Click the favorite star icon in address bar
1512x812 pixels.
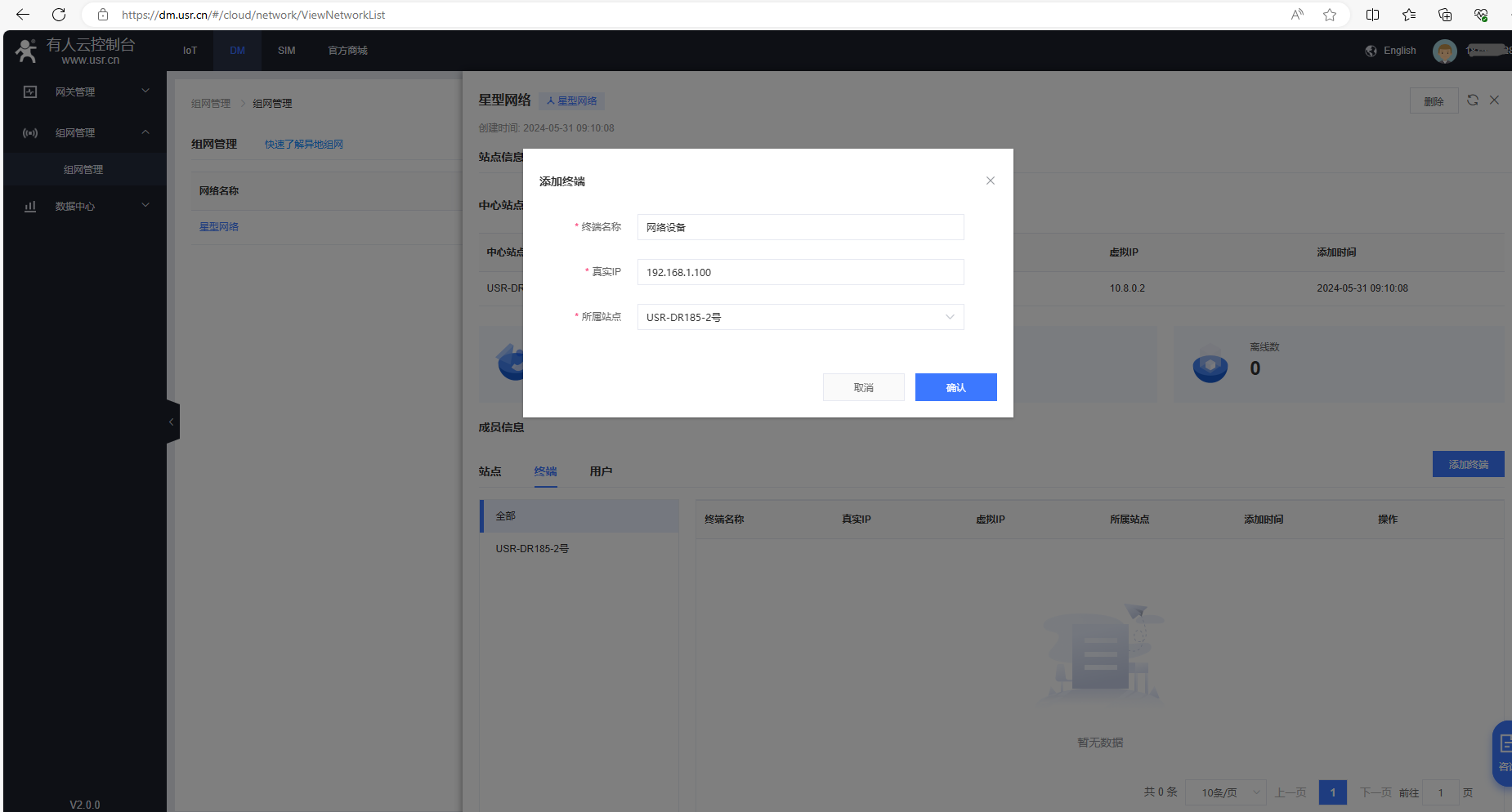pyautogui.click(x=1330, y=15)
